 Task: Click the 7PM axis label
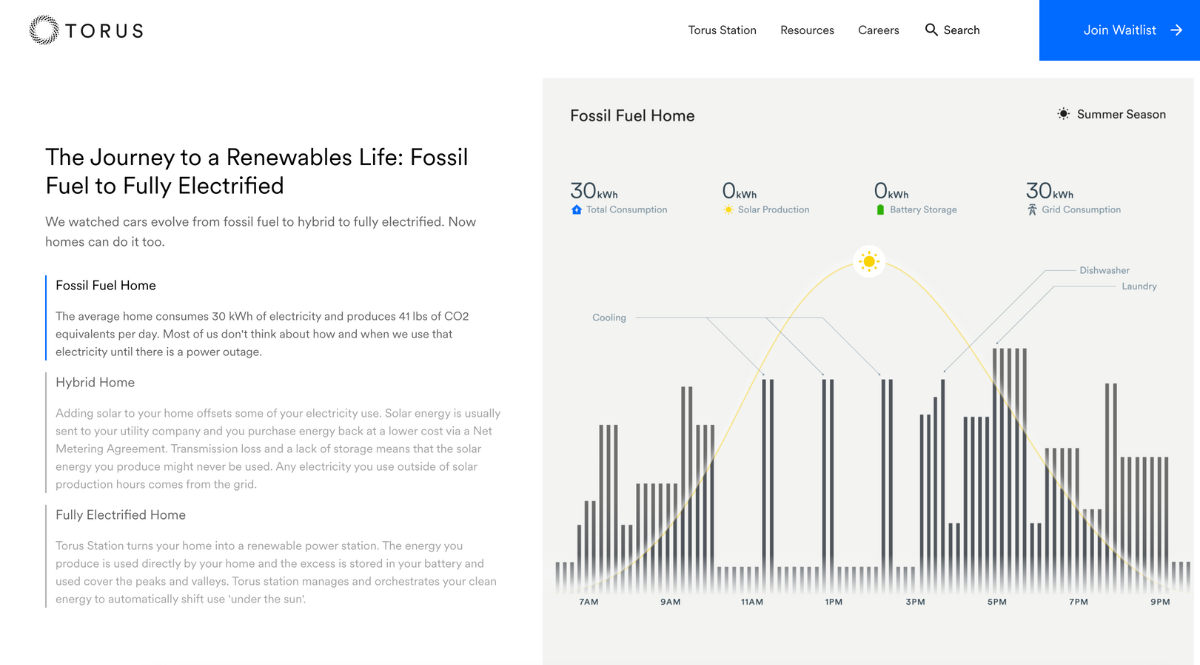click(1078, 602)
